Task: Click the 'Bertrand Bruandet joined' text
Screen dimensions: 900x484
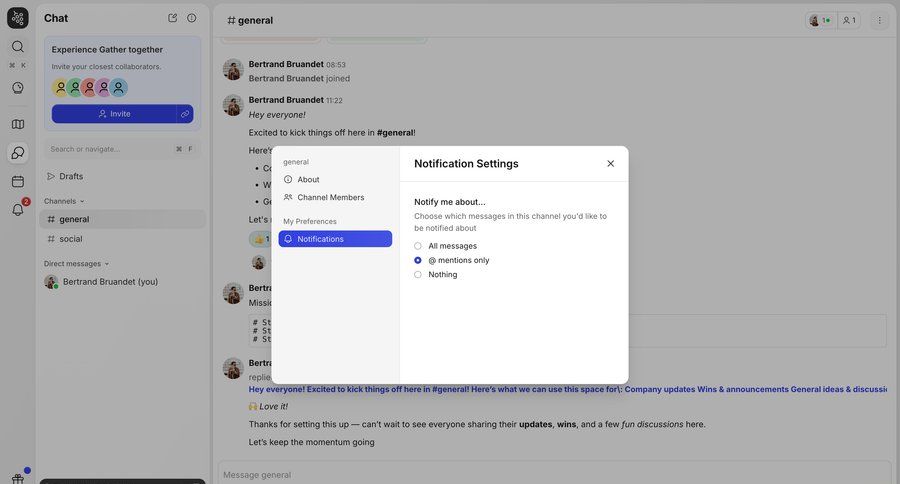Action: 299,78
